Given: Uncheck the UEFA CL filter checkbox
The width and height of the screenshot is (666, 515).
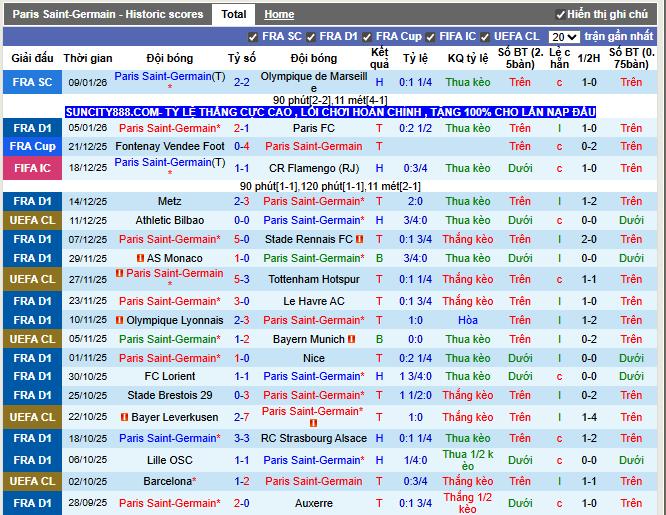Looking at the screenshot, I should pos(485,37).
